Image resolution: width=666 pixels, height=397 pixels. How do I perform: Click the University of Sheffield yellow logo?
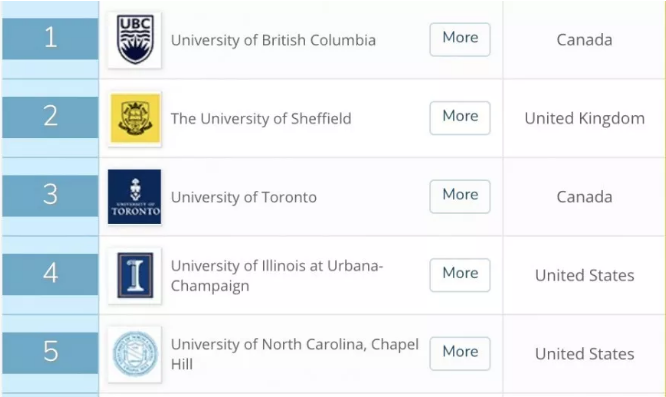pyautogui.click(x=135, y=118)
